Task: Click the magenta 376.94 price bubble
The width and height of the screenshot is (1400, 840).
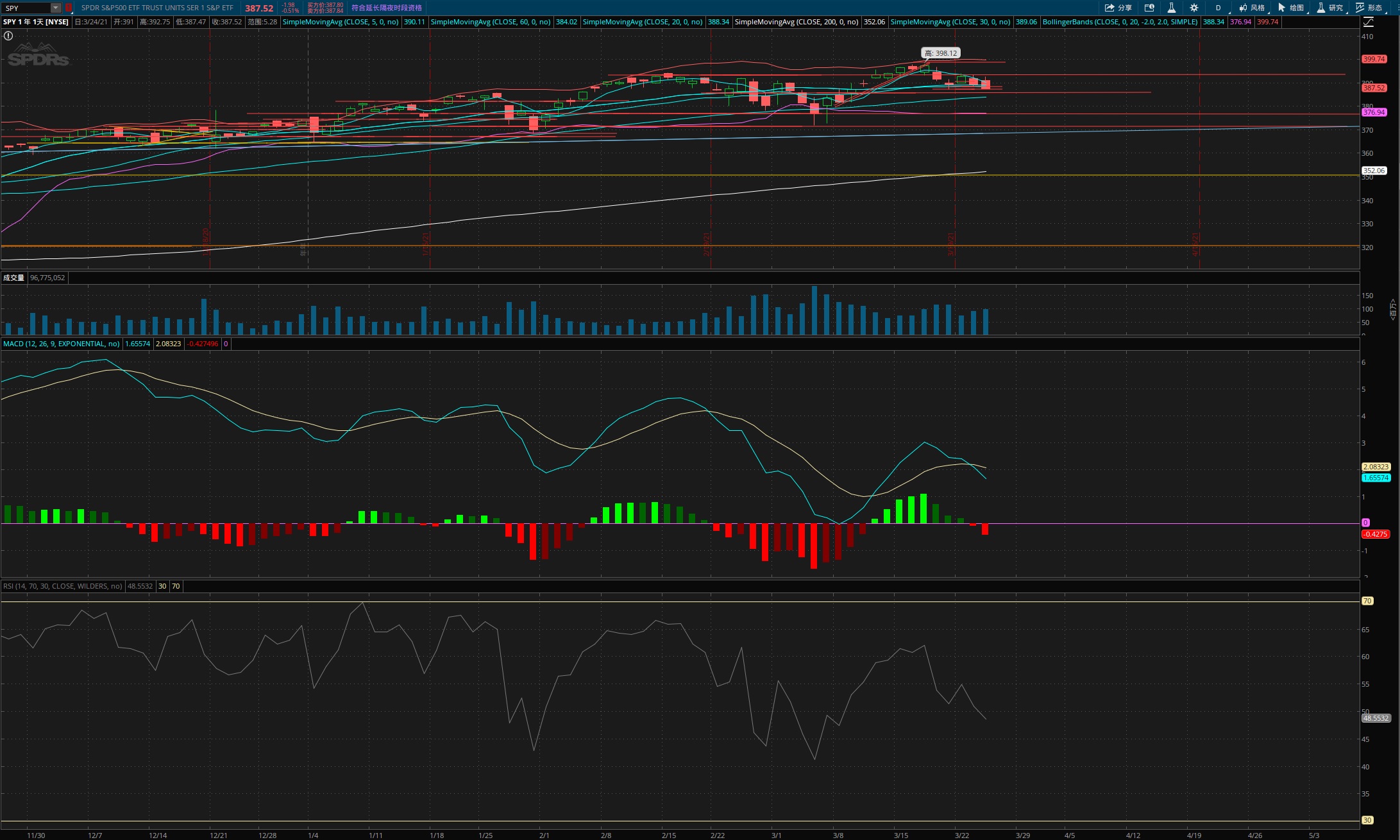Action: coord(1374,112)
